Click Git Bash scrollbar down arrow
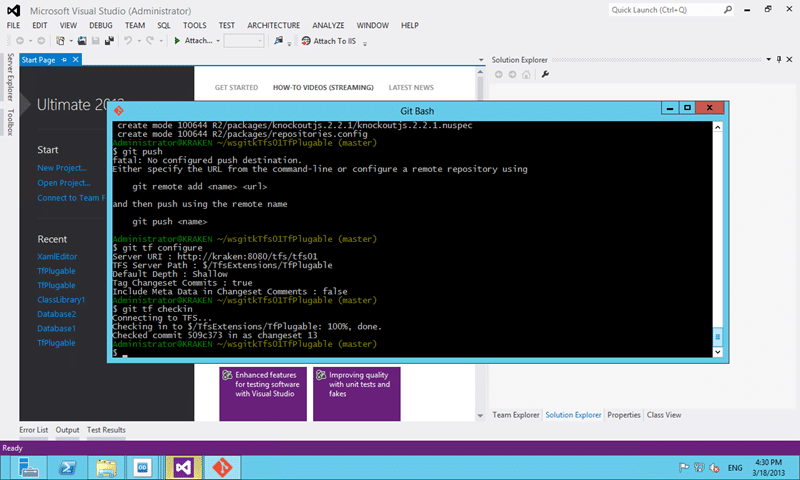Screen dimensions: 800x480 (x=717, y=352)
